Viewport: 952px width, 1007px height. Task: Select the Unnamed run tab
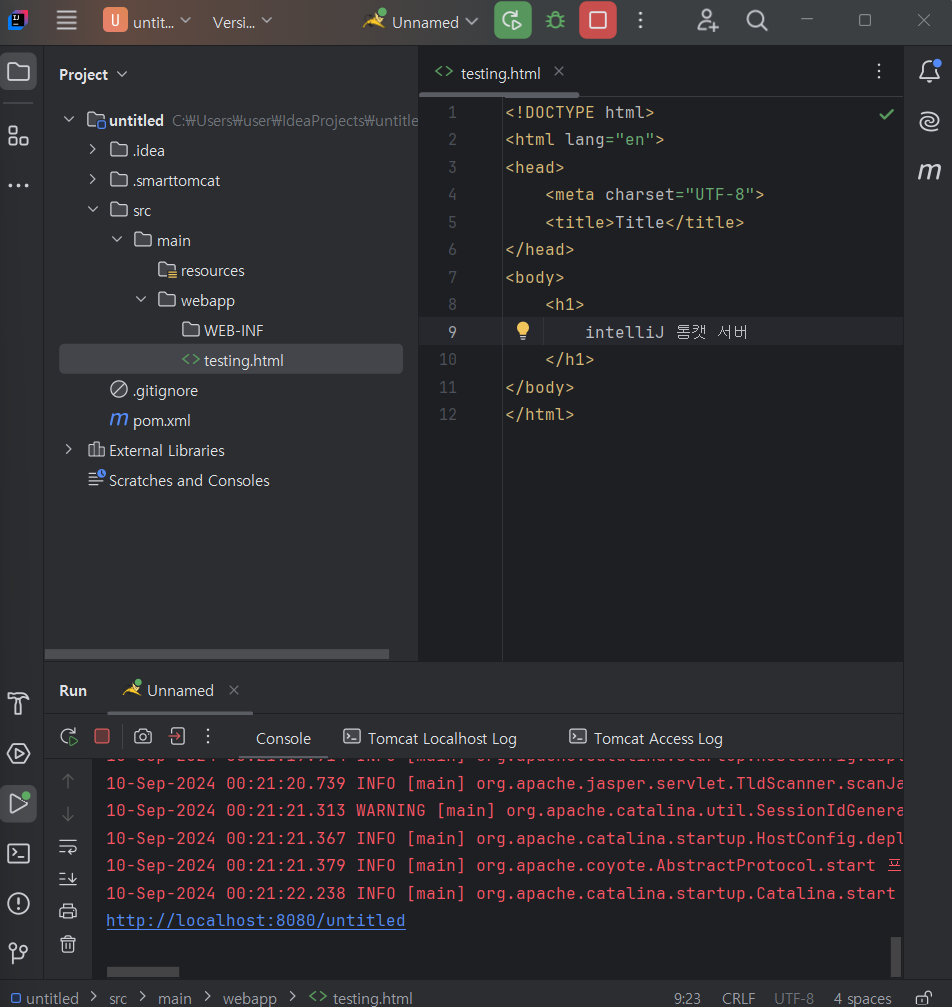coord(180,690)
